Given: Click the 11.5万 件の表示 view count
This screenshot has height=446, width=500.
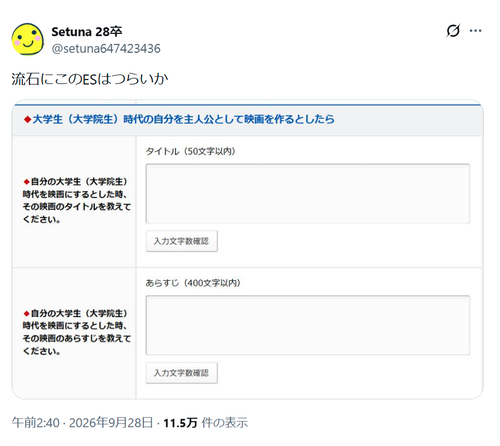Looking at the screenshot, I should tap(205, 423).
